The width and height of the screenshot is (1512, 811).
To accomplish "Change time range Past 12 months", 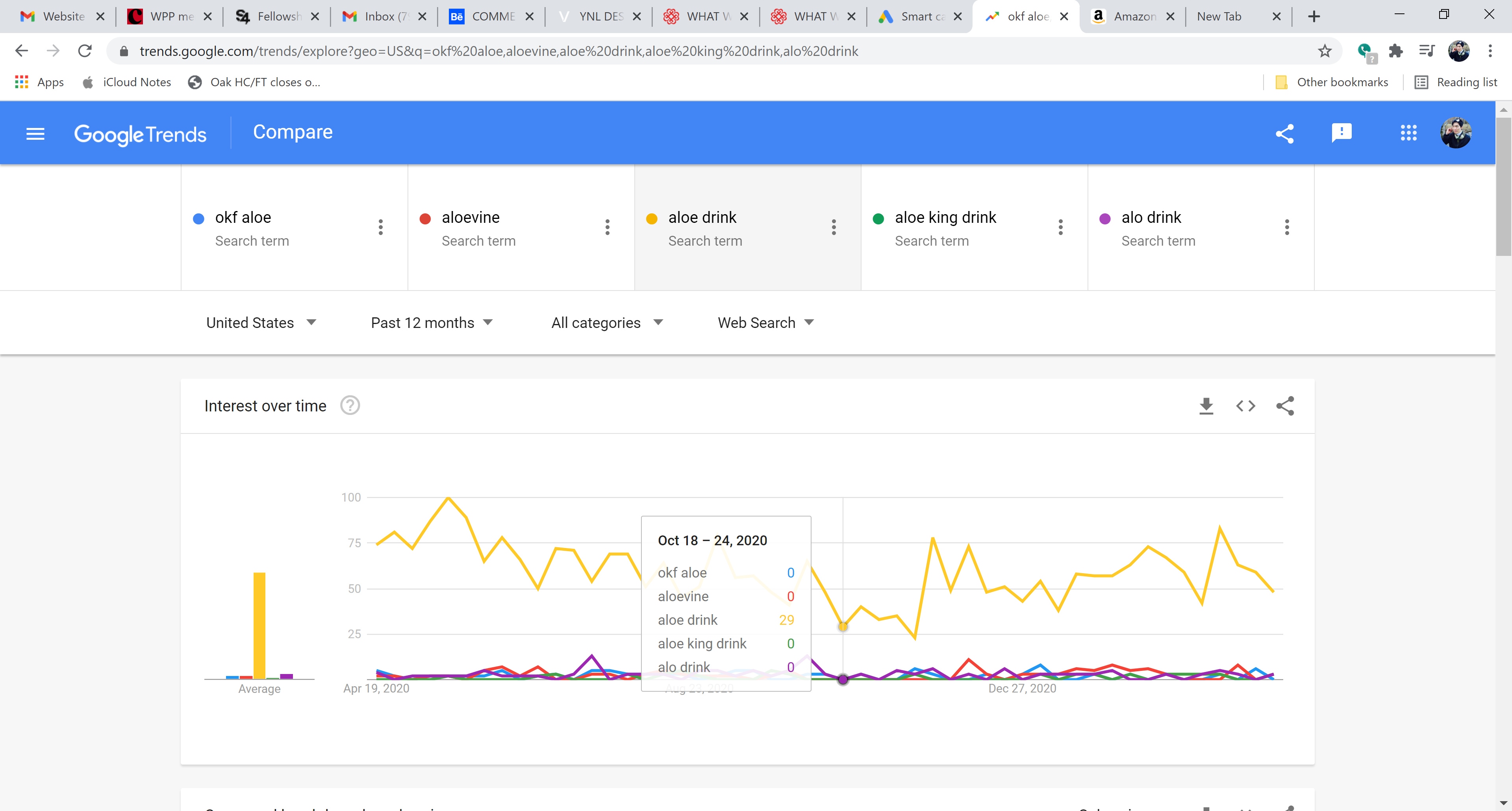I will point(432,323).
